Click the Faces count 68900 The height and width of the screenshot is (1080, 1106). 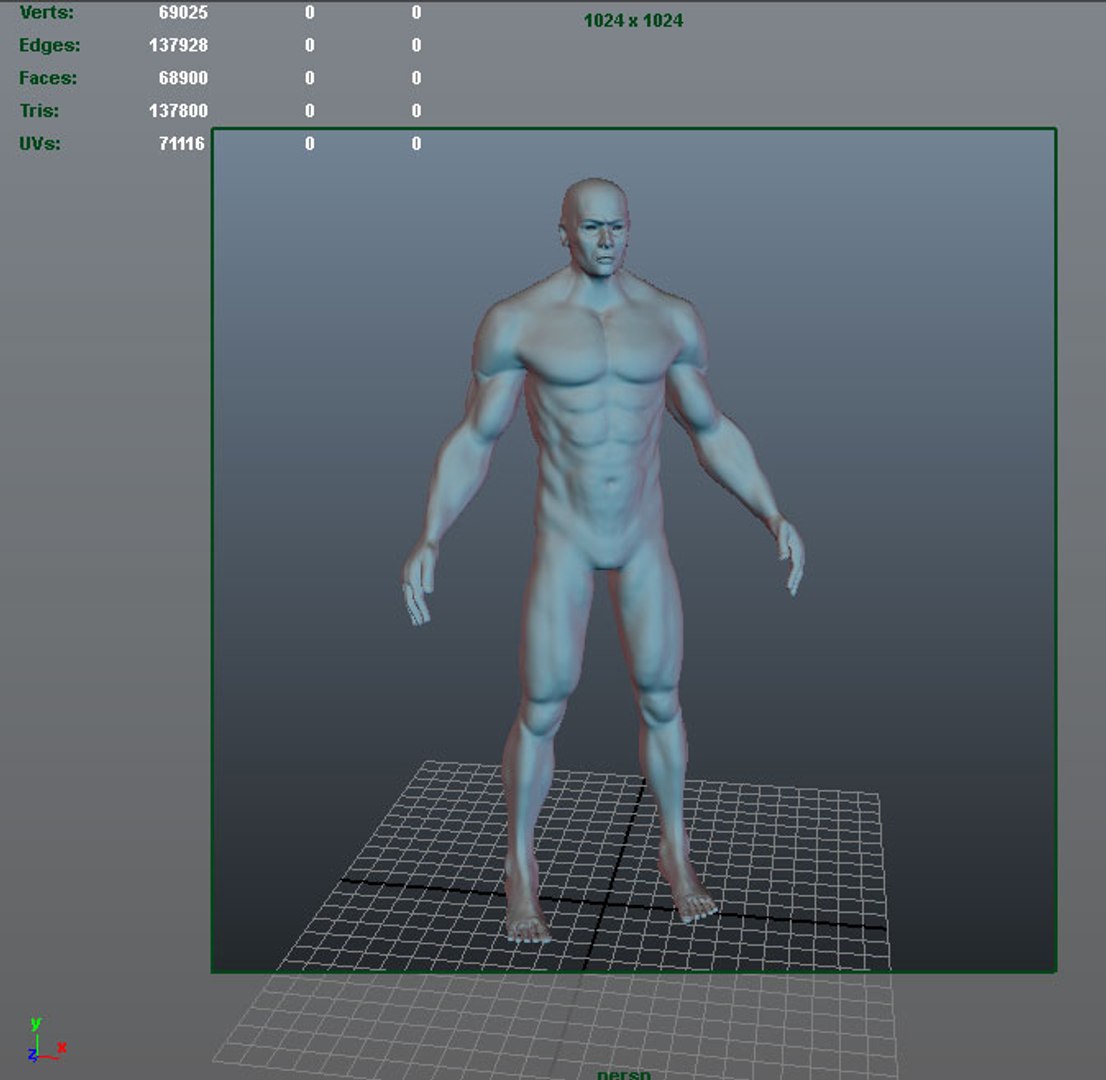tap(183, 78)
